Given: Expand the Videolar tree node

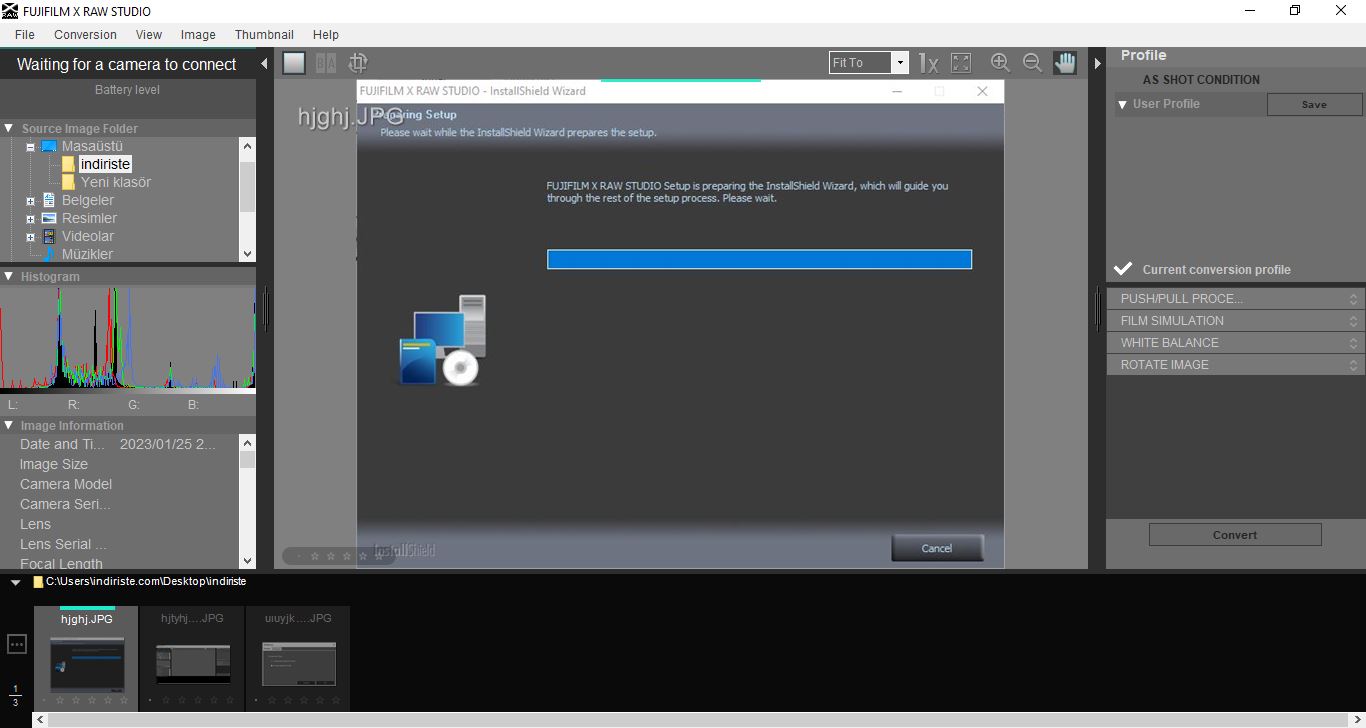Looking at the screenshot, I should tap(30, 237).
